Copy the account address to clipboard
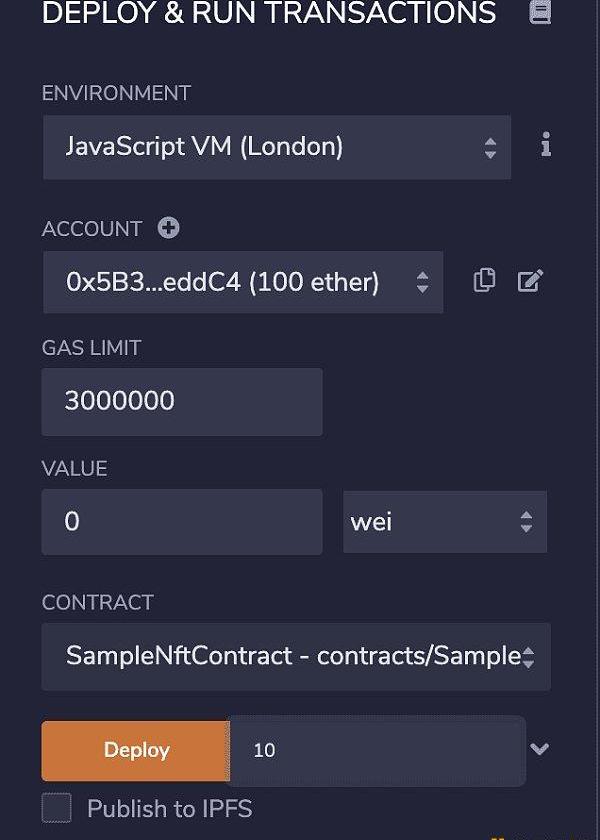 coord(484,281)
